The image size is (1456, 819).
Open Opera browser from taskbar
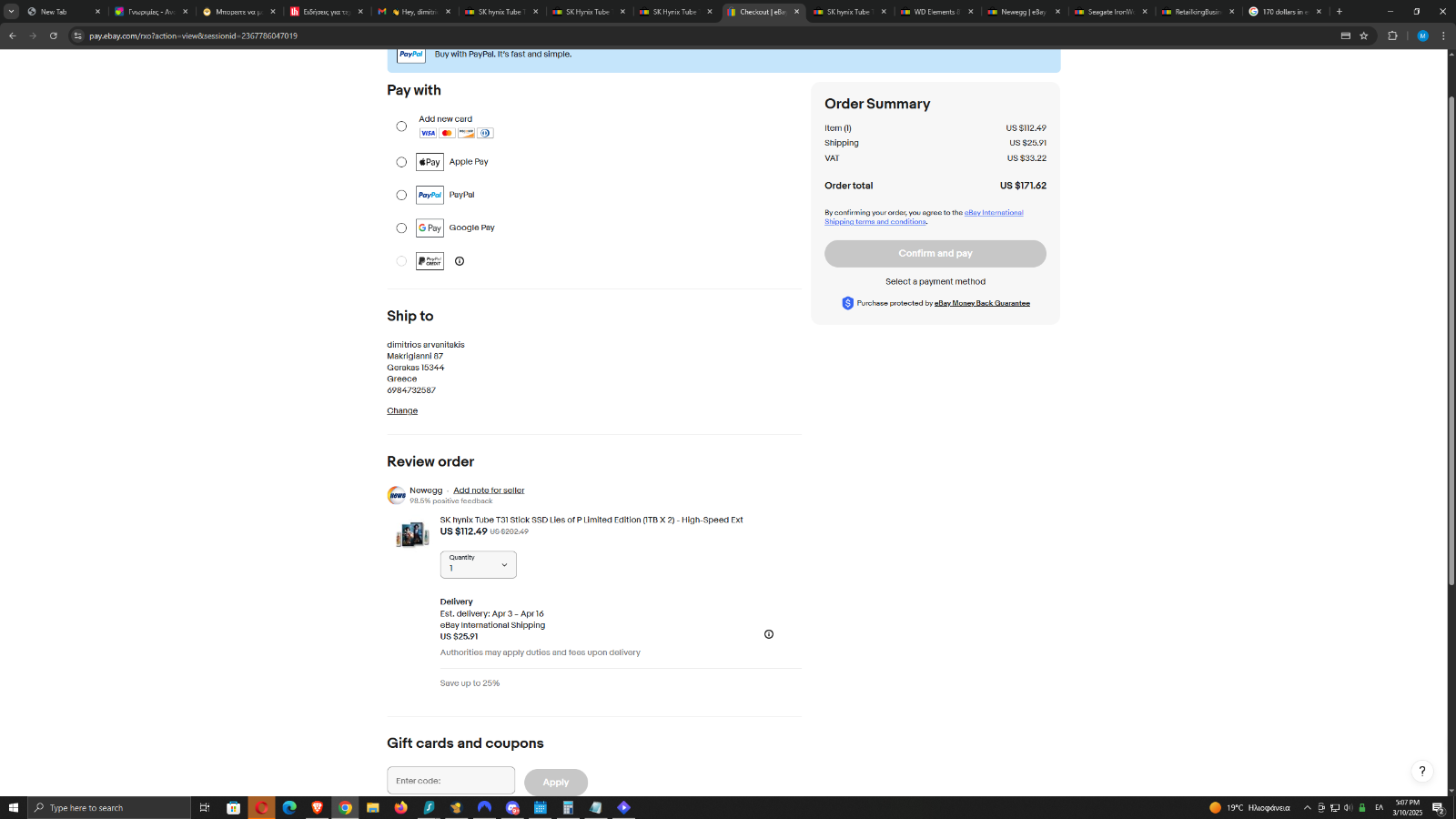(x=262, y=808)
